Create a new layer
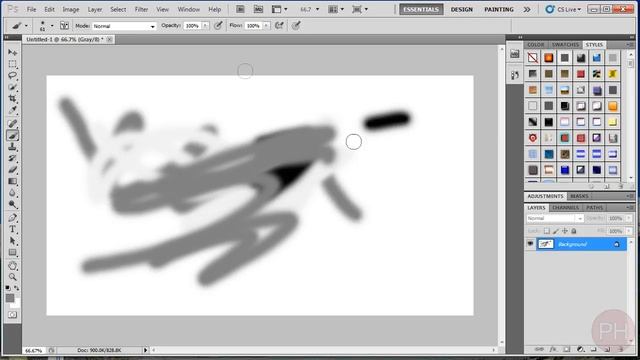The height and width of the screenshot is (360, 640). (x=607, y=349)
